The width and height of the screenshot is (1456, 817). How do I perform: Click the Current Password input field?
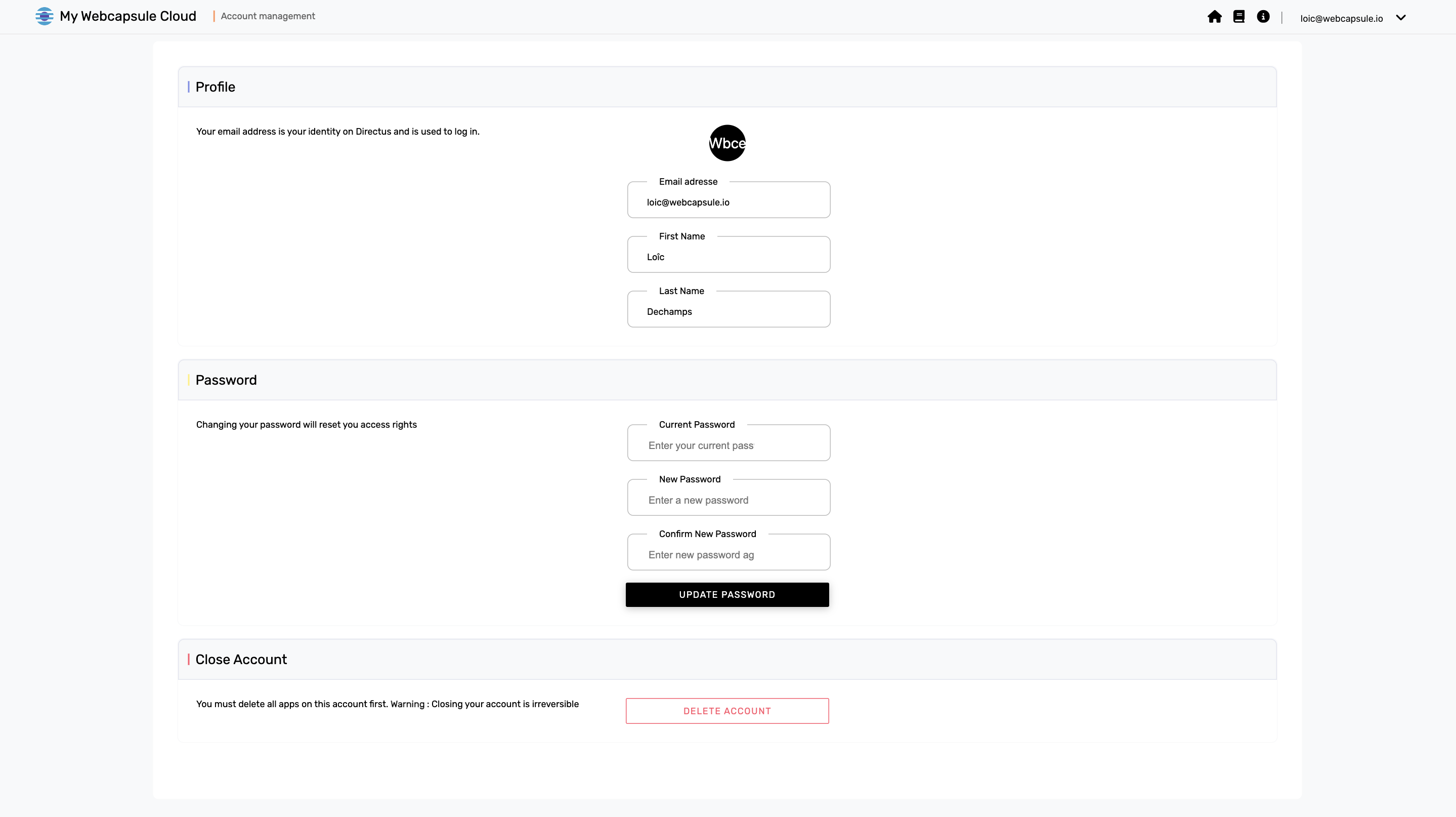728,445
